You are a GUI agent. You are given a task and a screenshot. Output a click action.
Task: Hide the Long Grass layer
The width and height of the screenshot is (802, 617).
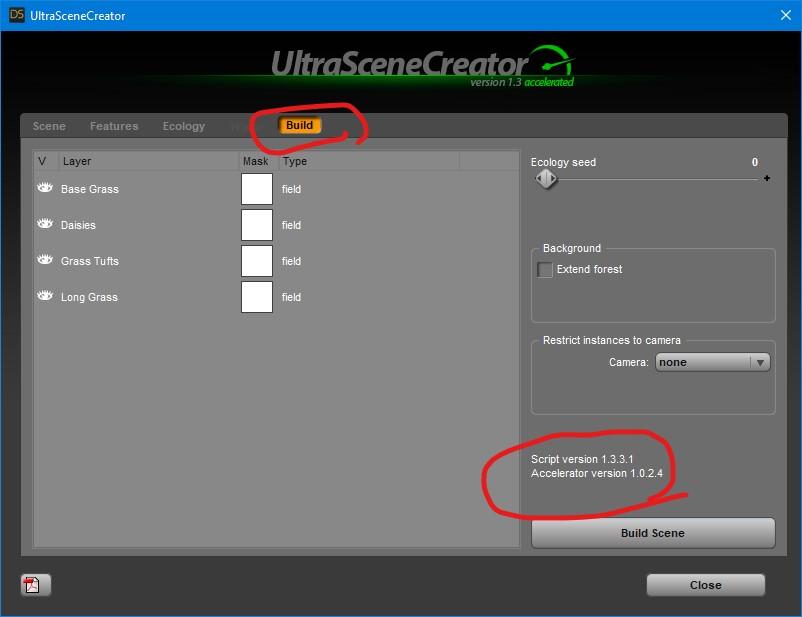pyautogui.click(x=45, y=296)
